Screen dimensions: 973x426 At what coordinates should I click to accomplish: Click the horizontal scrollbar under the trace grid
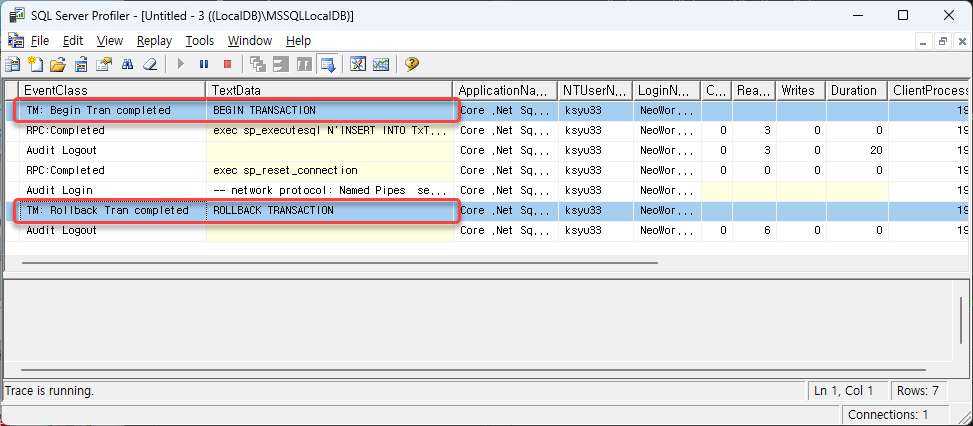[340, 263]
